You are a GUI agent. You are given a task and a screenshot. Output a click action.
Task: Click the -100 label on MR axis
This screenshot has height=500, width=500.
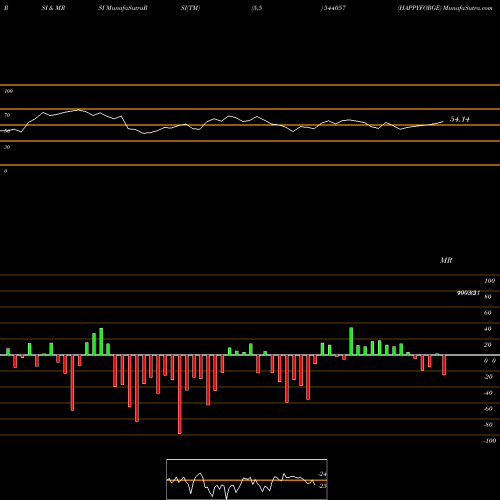point(490,441)
